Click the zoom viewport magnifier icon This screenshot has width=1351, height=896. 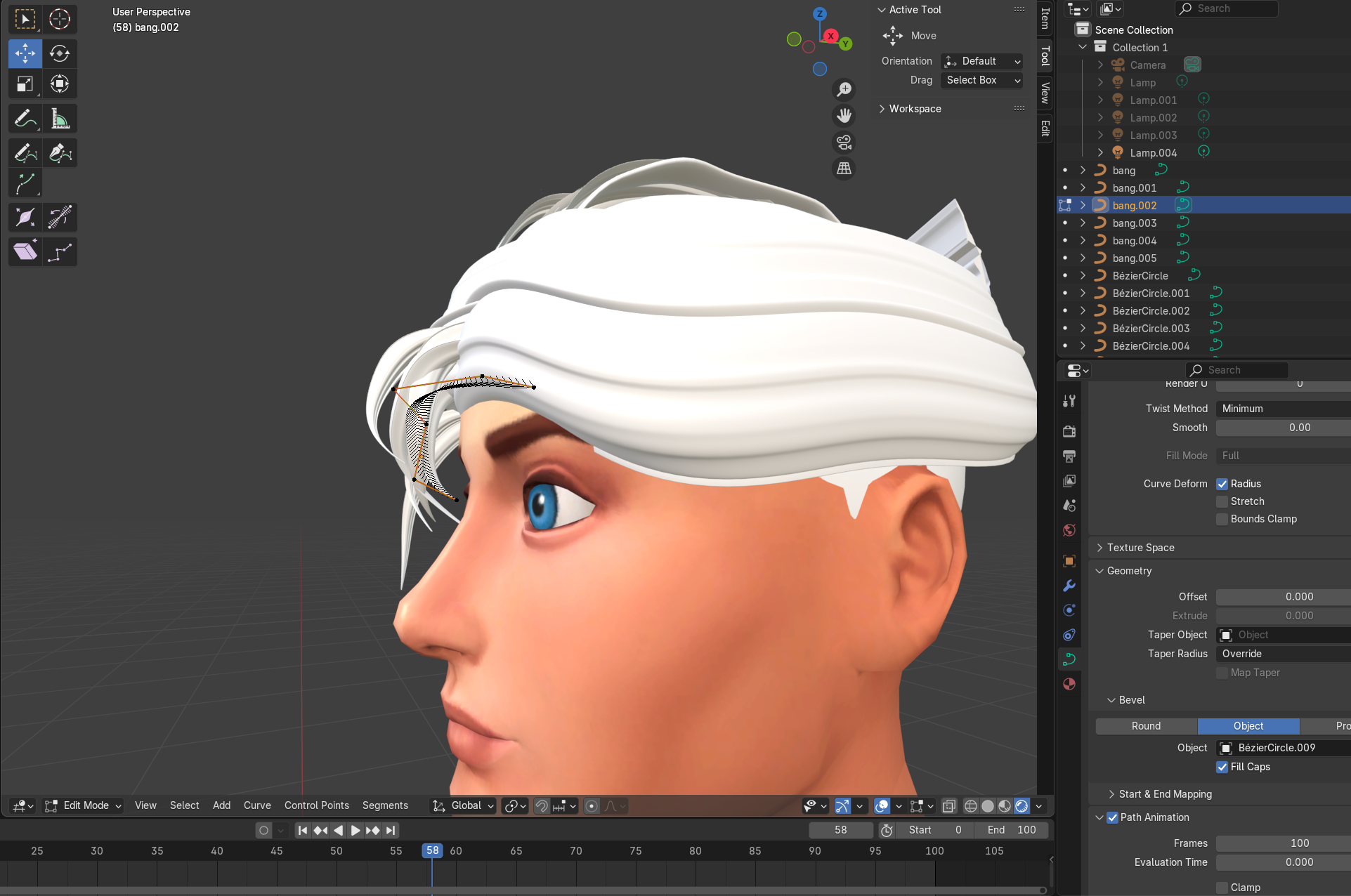coord(844,90)
